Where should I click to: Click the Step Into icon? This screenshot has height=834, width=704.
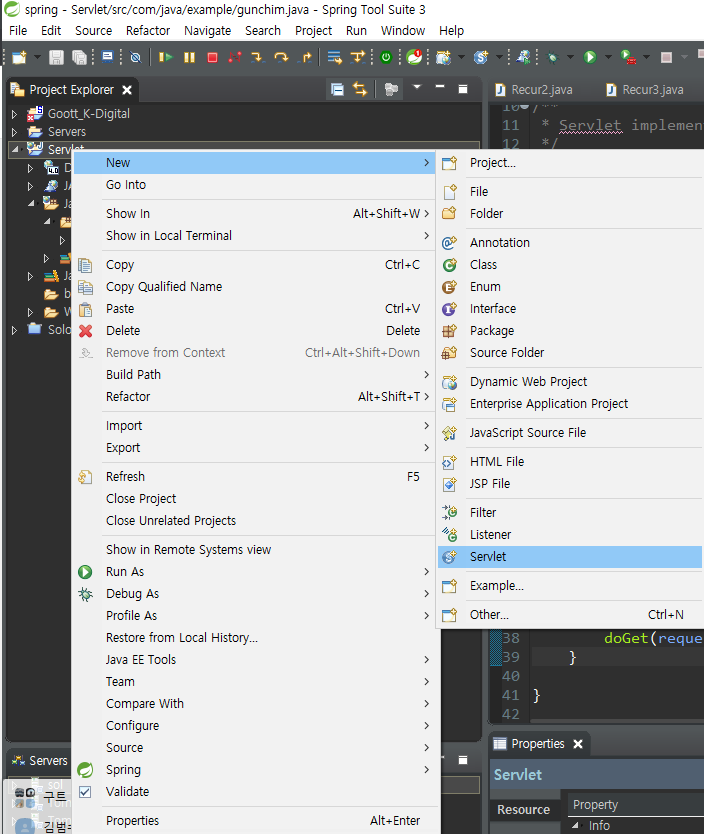click(257, 57)
